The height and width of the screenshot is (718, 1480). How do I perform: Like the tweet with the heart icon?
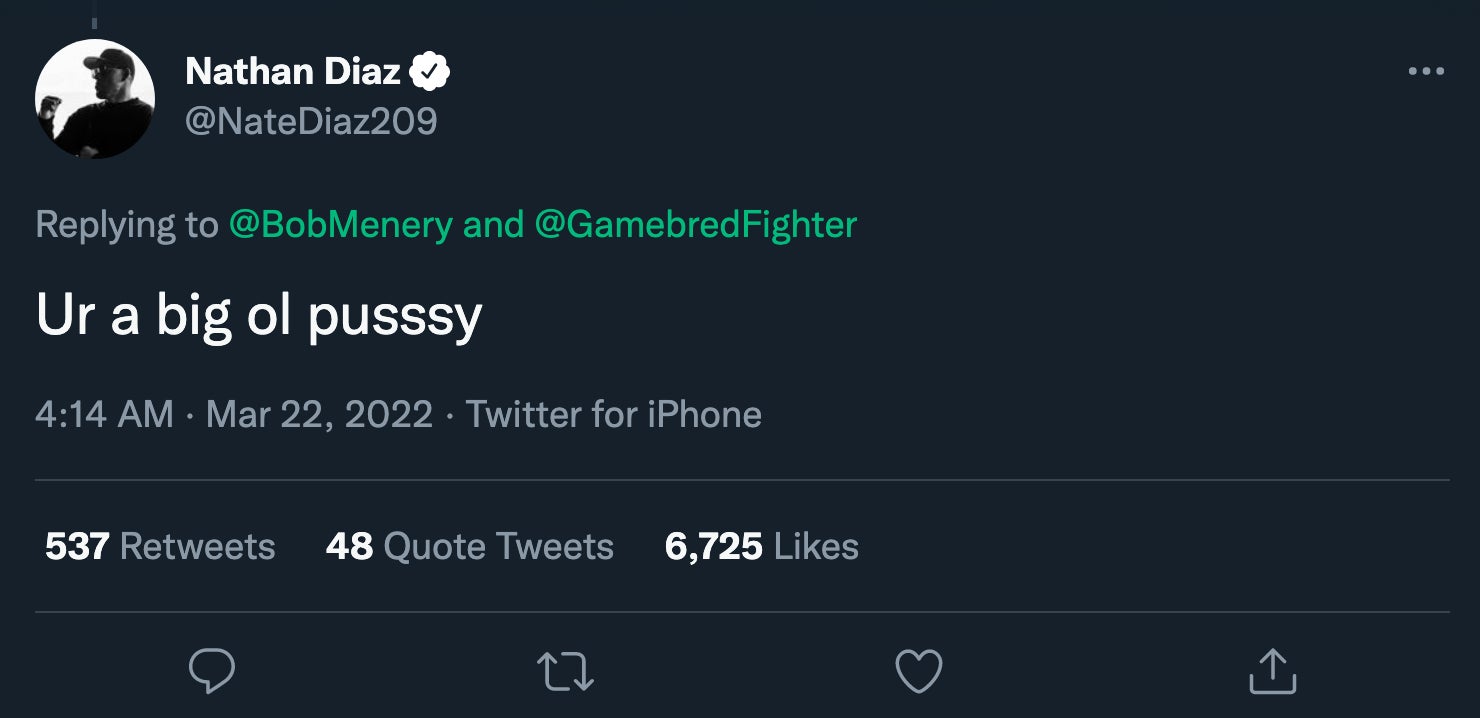[x=918, y=671]
